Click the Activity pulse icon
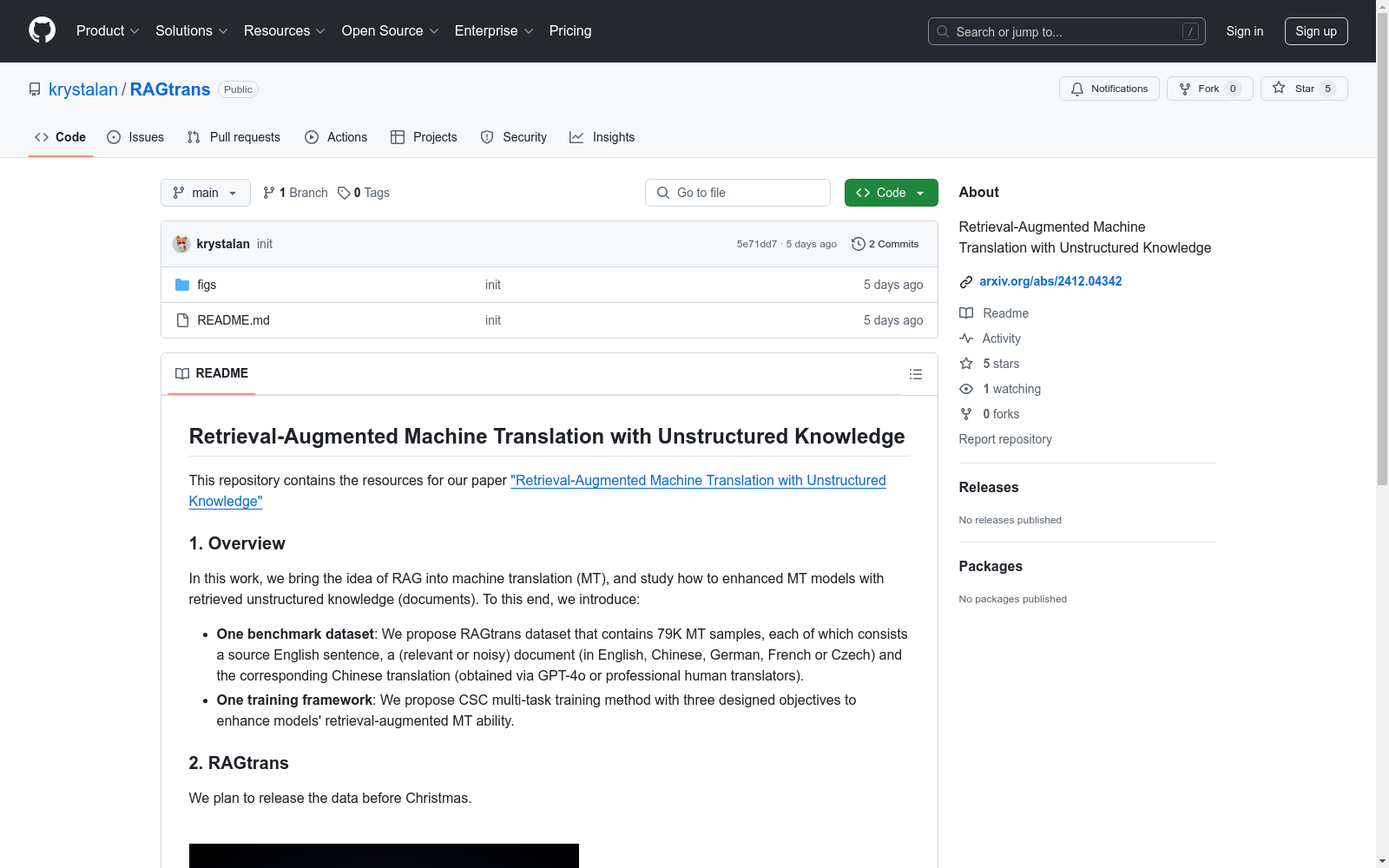 pos(966,339)
